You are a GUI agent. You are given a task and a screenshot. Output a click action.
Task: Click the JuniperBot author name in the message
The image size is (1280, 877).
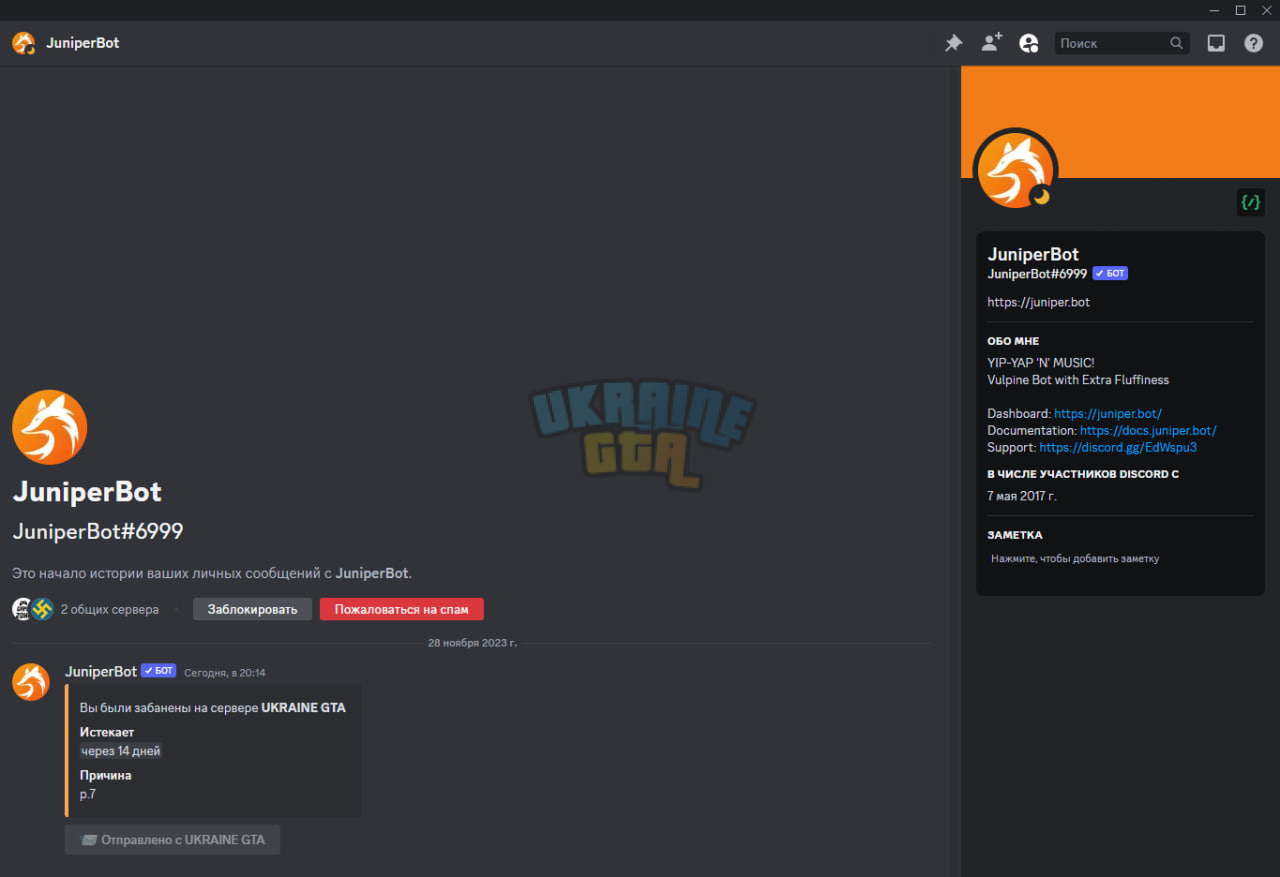(x=101, y=672)
